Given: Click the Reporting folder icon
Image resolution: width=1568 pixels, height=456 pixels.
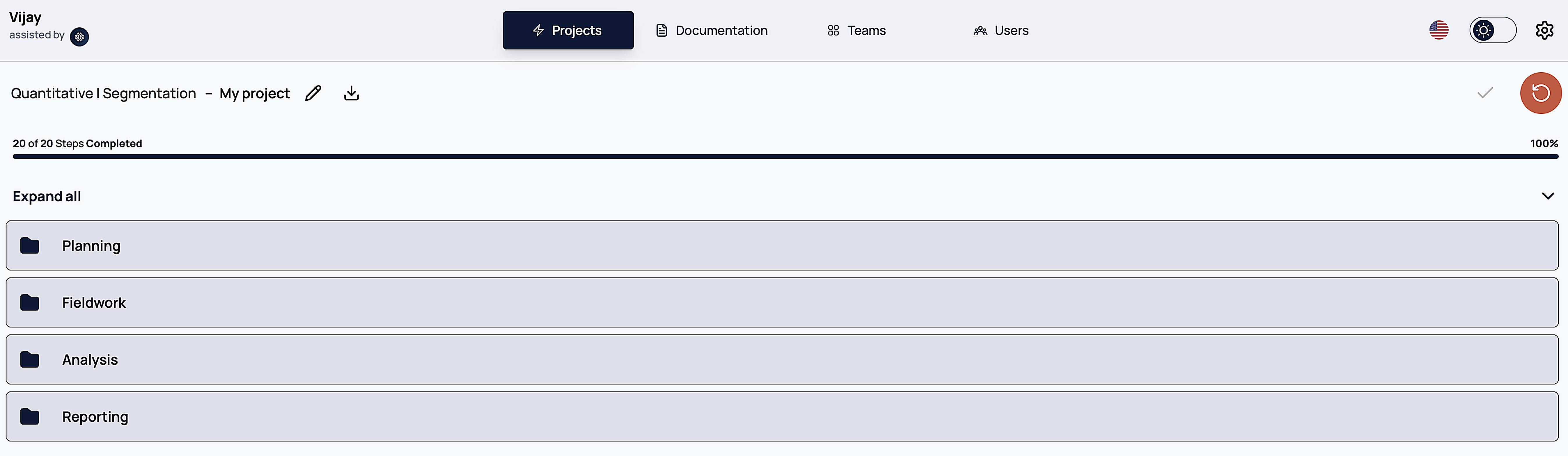Looking at the screenshot, I should pos(30,416).
